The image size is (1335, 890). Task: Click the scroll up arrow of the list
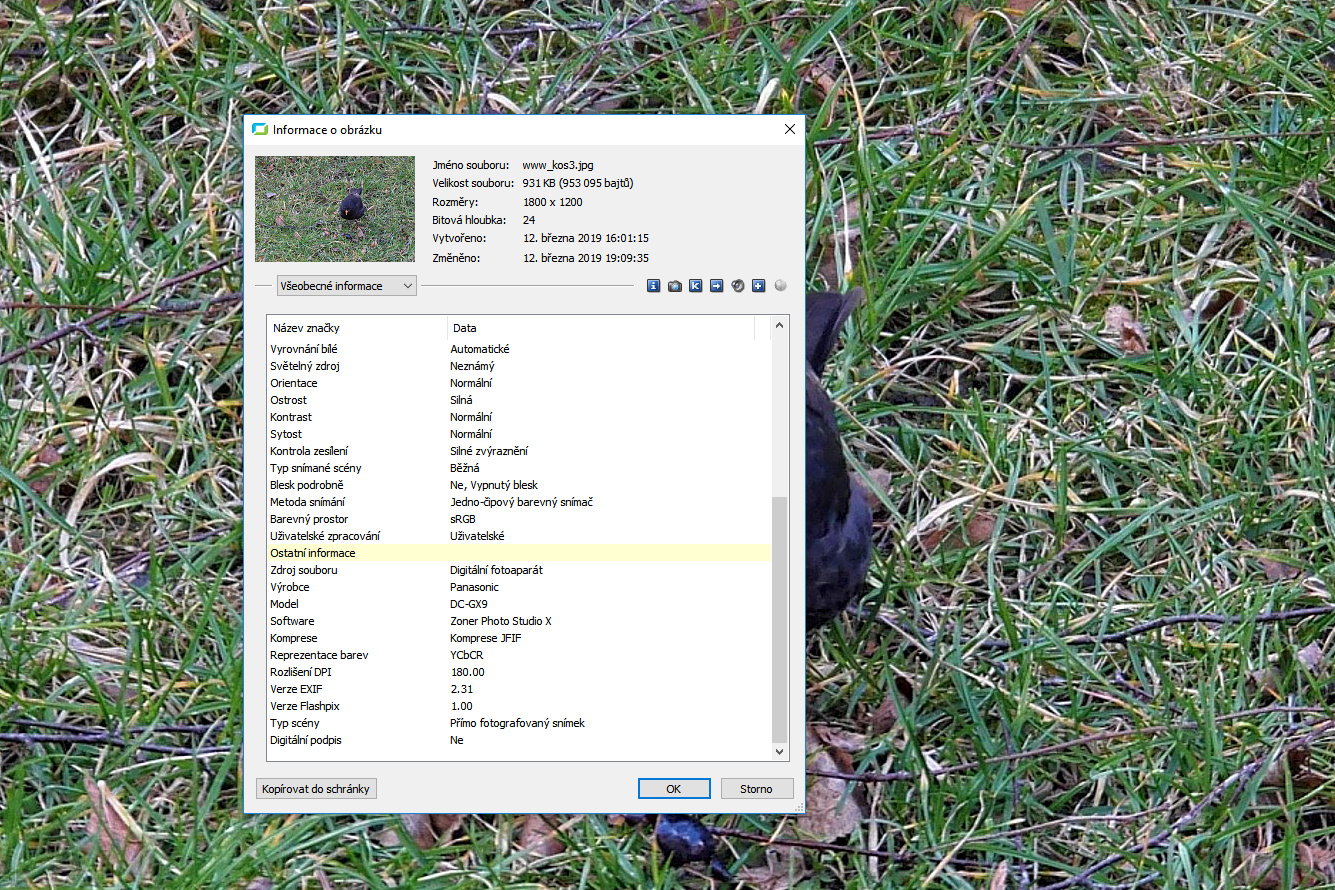(x=780, y=325)
